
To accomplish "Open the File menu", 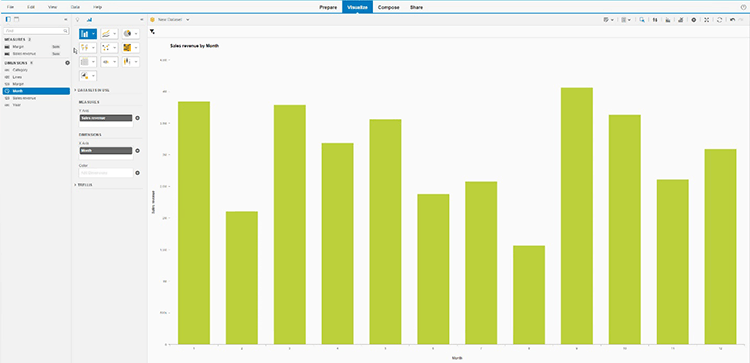I will coord(10,7).
